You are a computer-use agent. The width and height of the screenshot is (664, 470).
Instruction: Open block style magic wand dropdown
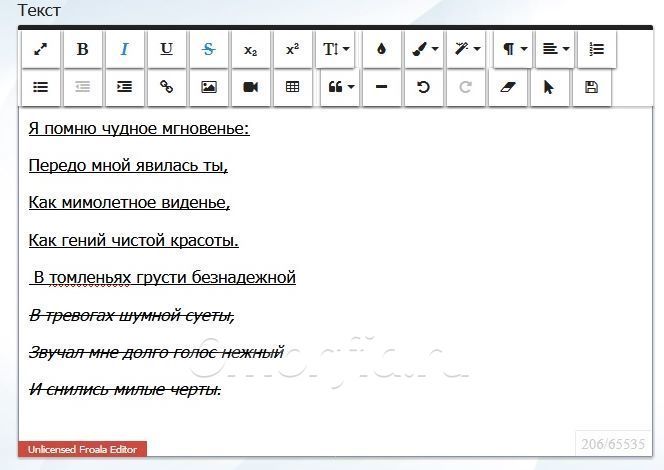pos(466,50)
